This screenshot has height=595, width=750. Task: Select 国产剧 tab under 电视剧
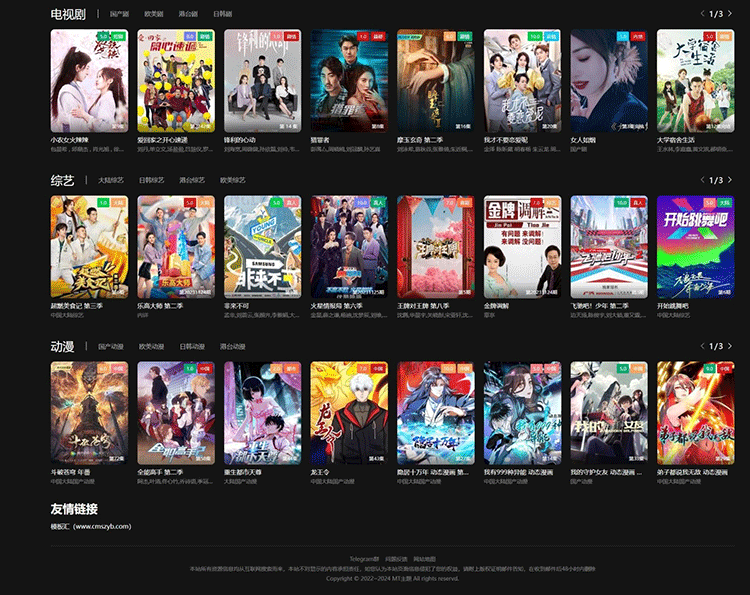point(119,14)
